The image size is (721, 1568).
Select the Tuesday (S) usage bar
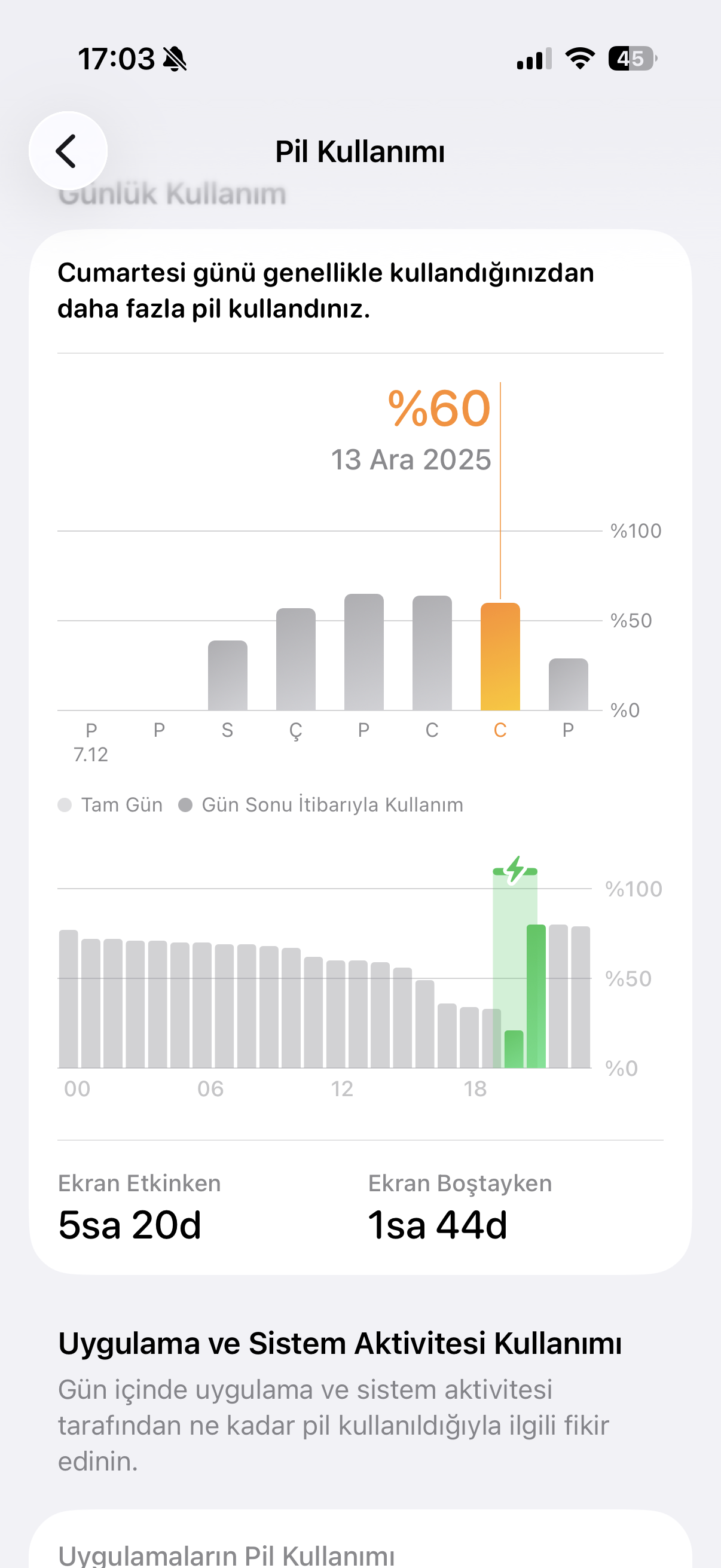[228, 676]
